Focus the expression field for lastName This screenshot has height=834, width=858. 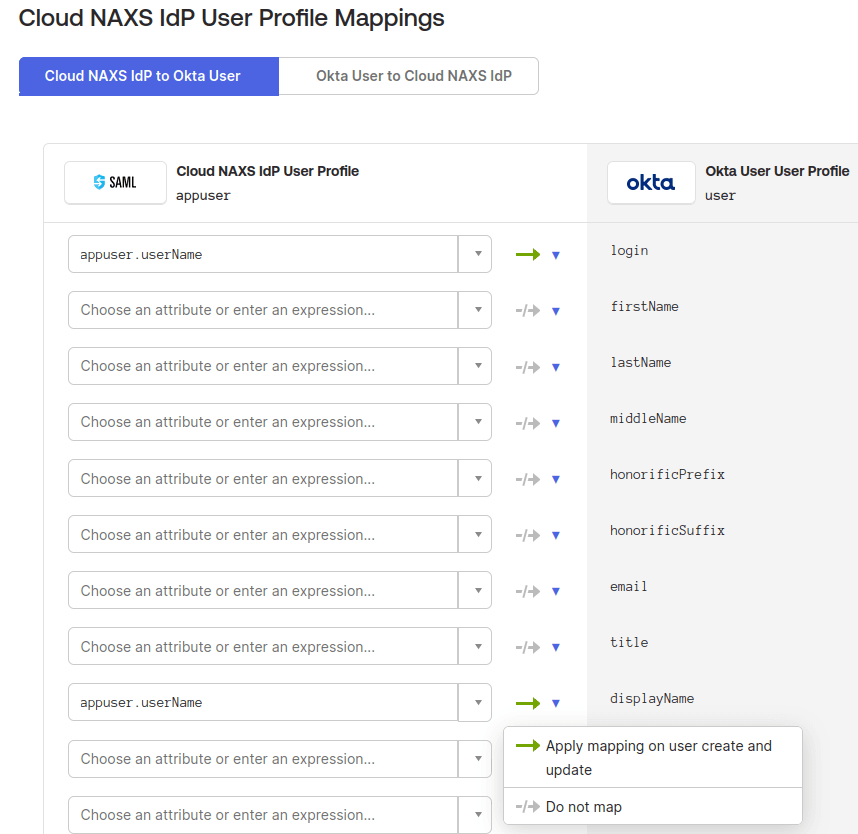263,366
